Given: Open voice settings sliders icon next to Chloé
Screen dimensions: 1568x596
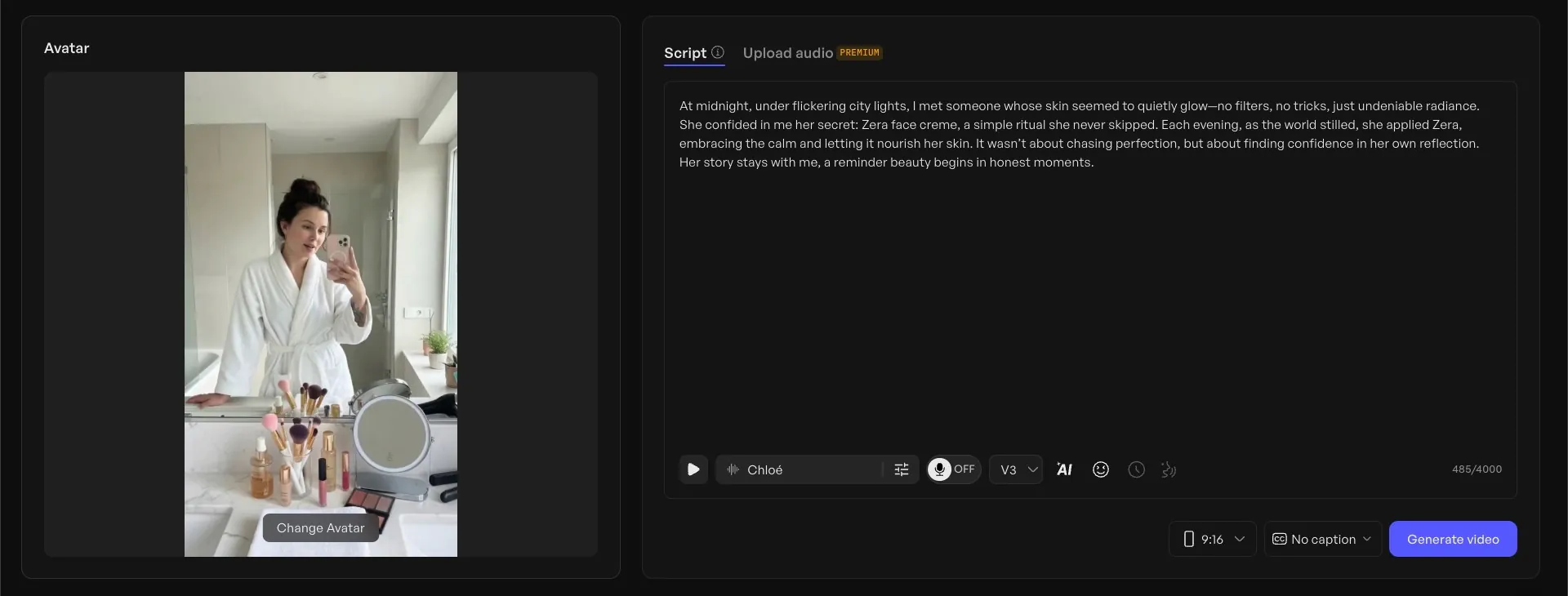Looking at the screenshot, I should click(x=902, y=469).
